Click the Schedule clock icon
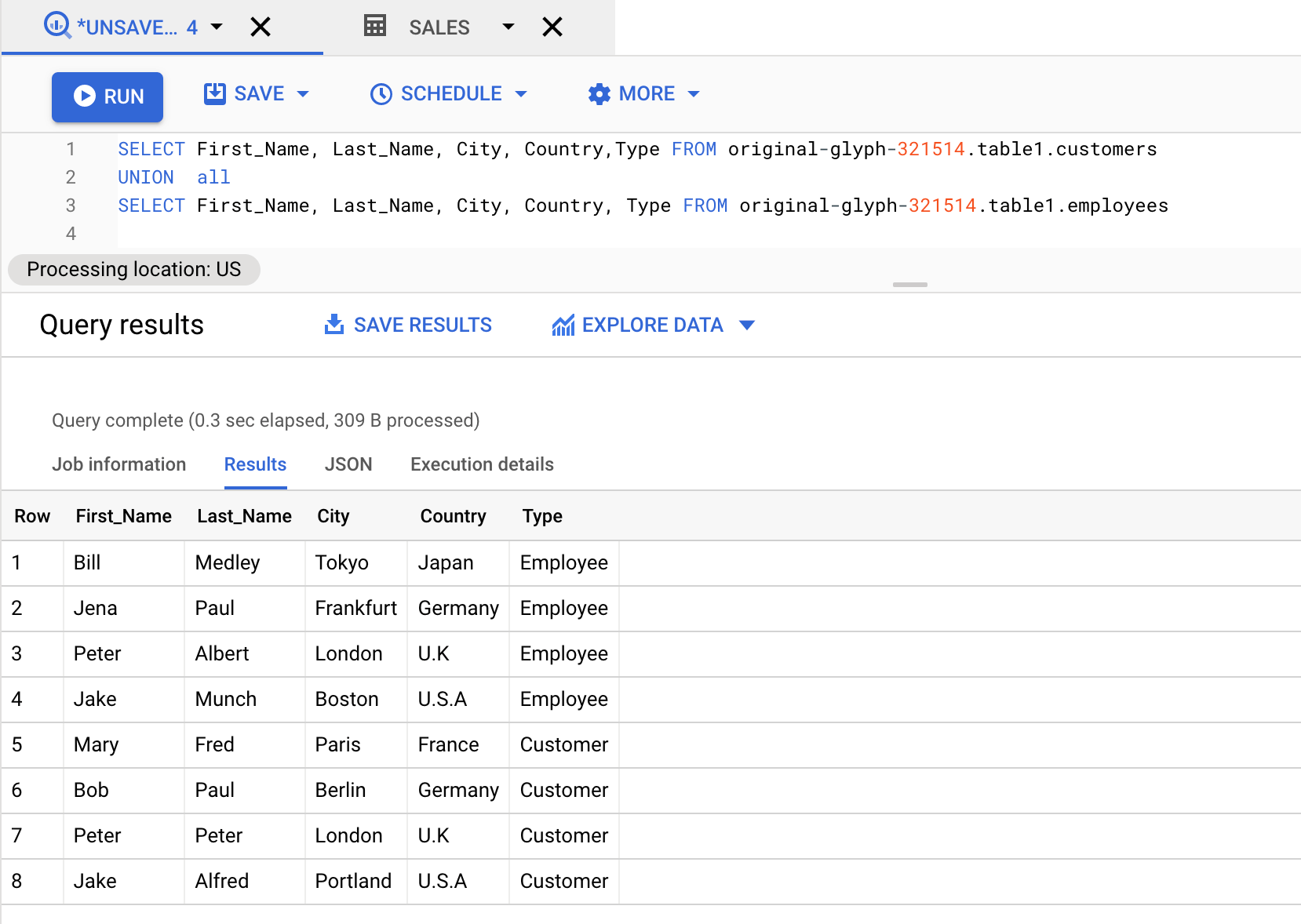This screenshot has width=1301, height=924. [x=381, y=93]
